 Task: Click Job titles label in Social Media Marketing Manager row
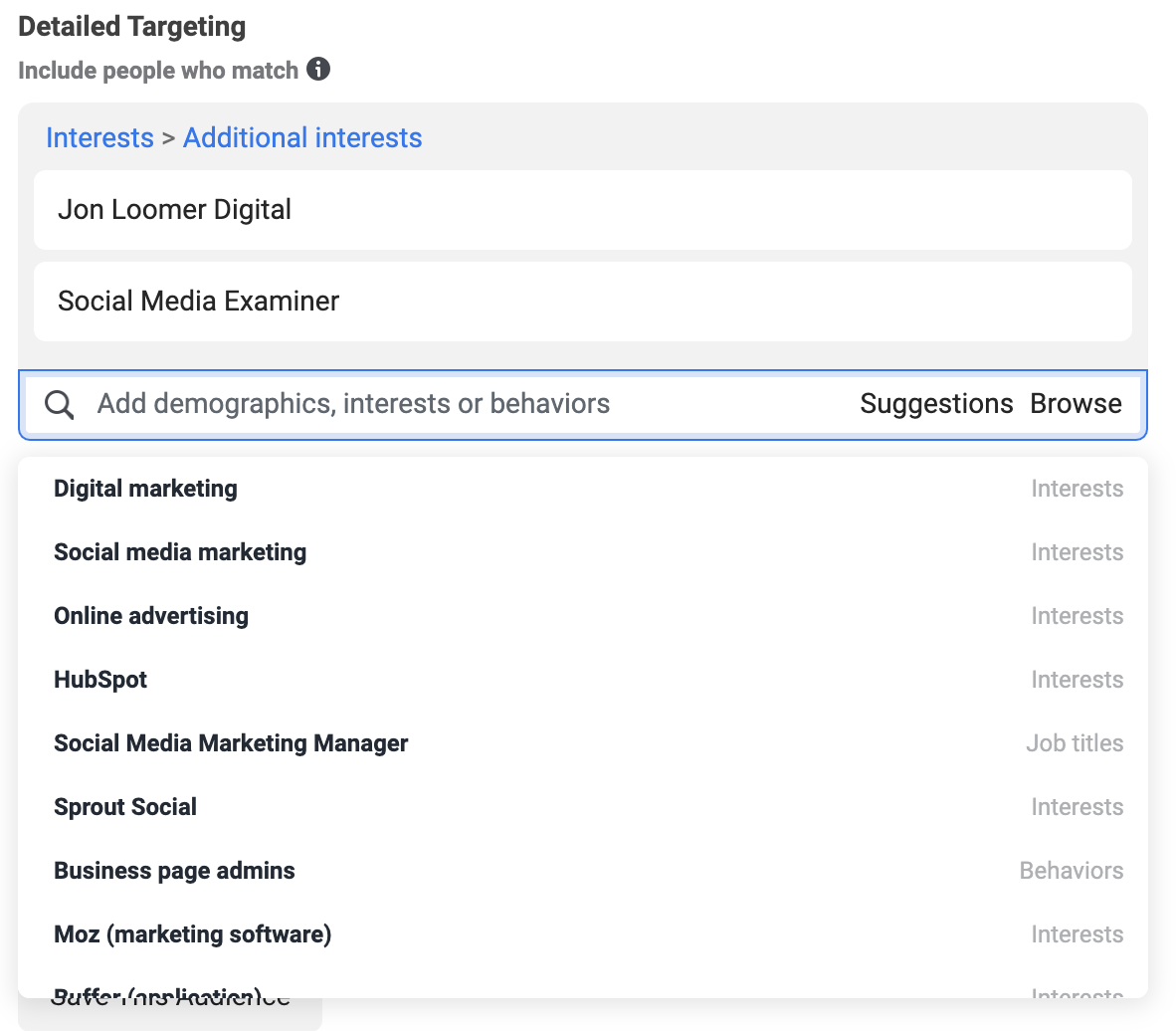pyautogui.click(x=1075, y=743)
